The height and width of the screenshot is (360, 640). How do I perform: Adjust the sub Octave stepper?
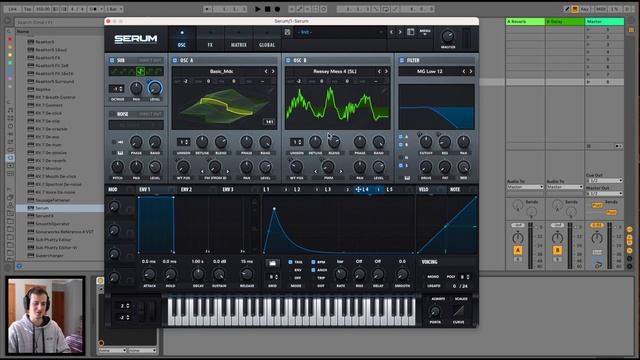(x=116, y=89)
